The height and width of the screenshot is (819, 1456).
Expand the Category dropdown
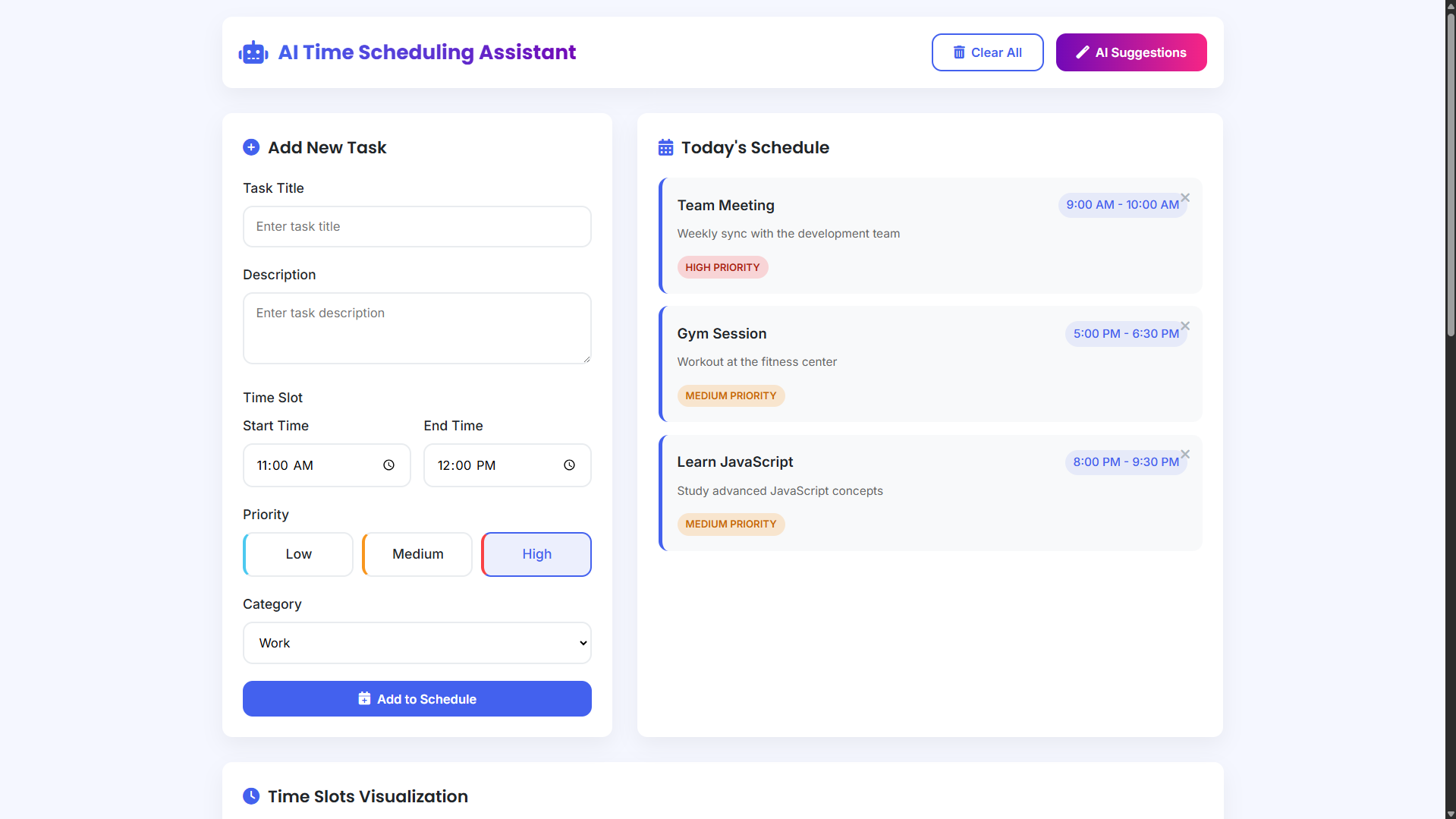coord(417,643)
